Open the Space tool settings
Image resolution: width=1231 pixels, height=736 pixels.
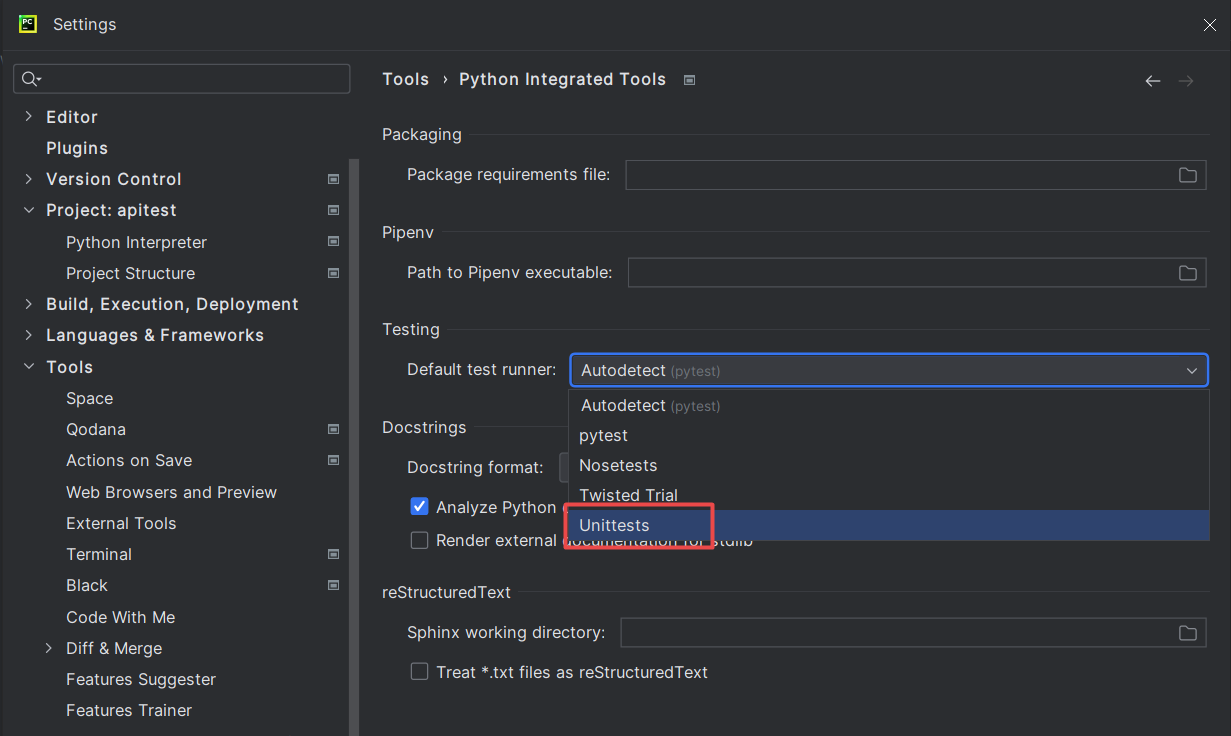(x=89, y=398)
